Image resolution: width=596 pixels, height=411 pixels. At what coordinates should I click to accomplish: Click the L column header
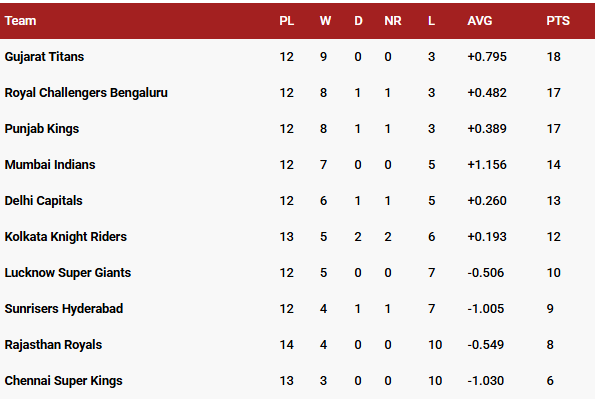(431, 21)
